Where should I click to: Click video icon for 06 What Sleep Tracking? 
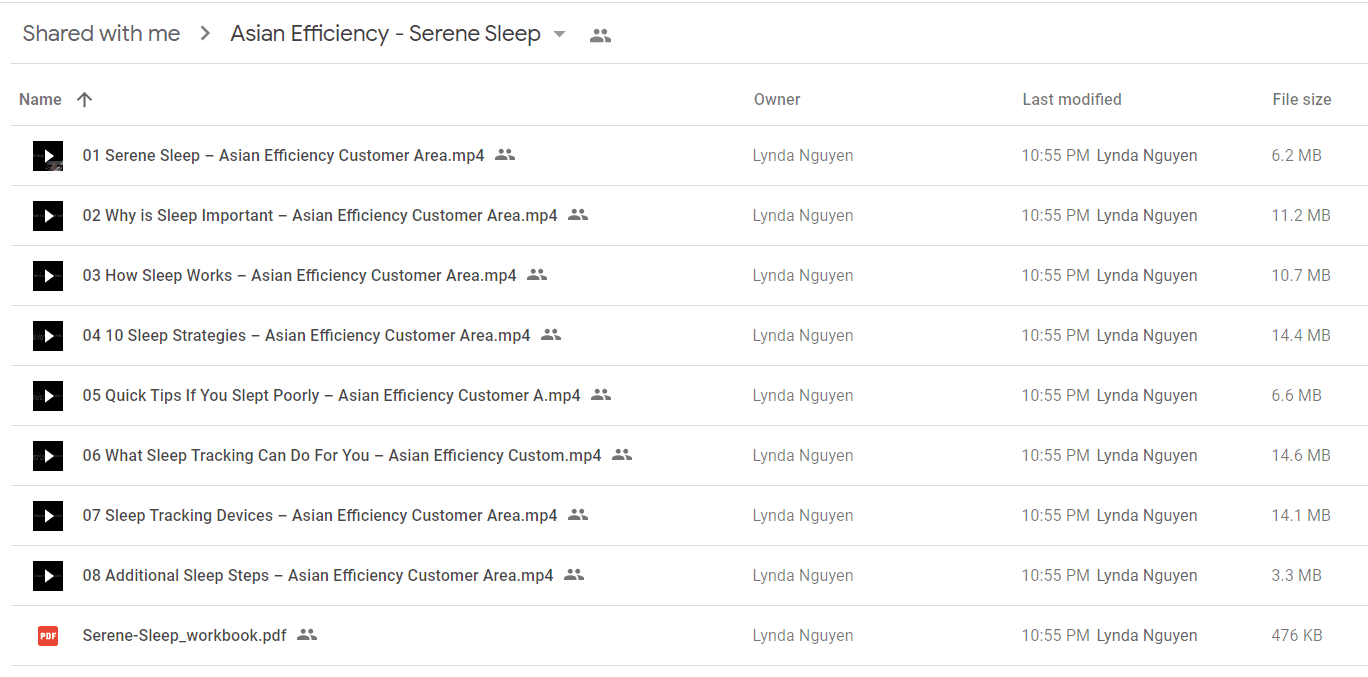[x=48, y=456]
